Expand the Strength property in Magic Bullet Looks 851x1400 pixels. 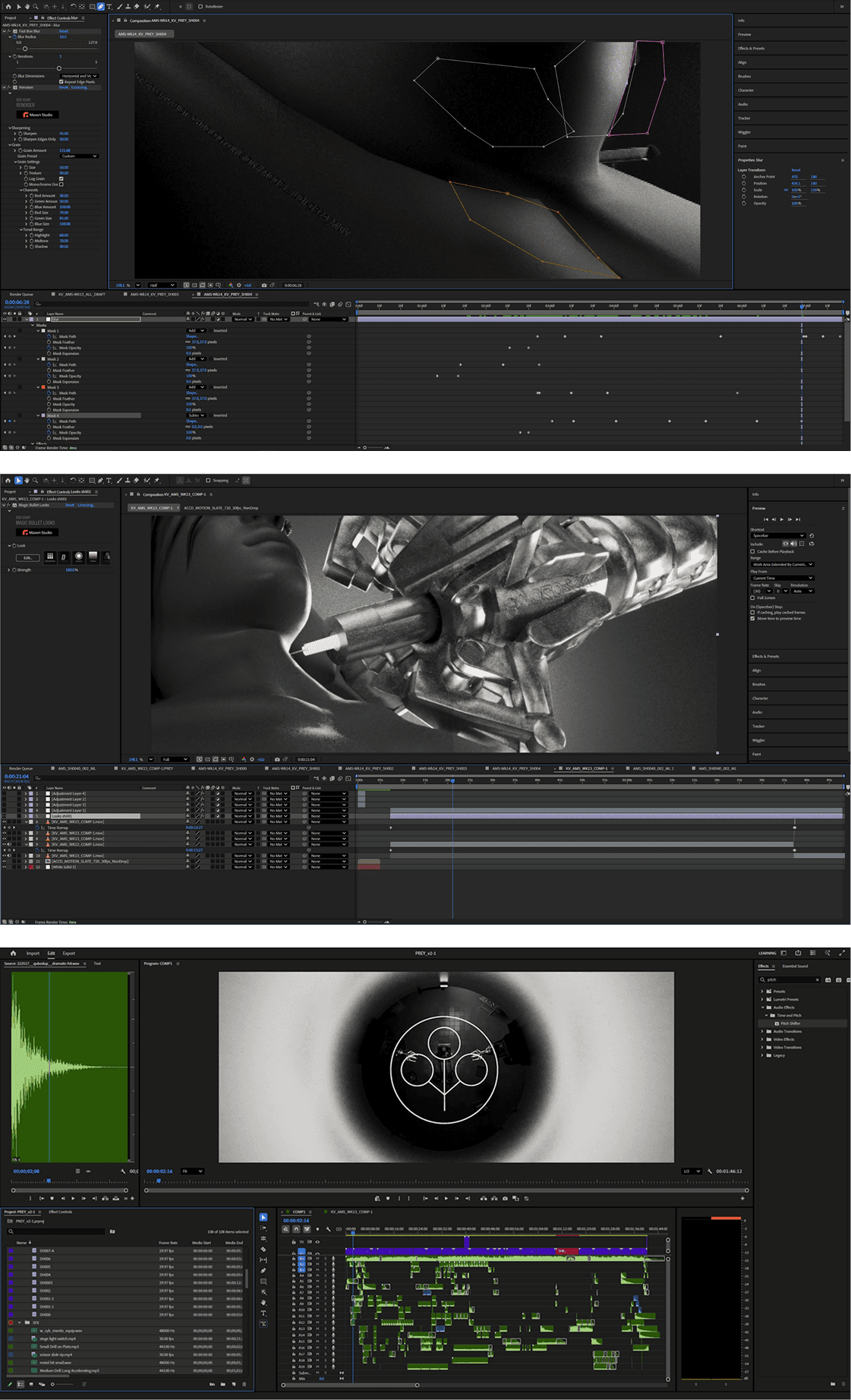9,569
